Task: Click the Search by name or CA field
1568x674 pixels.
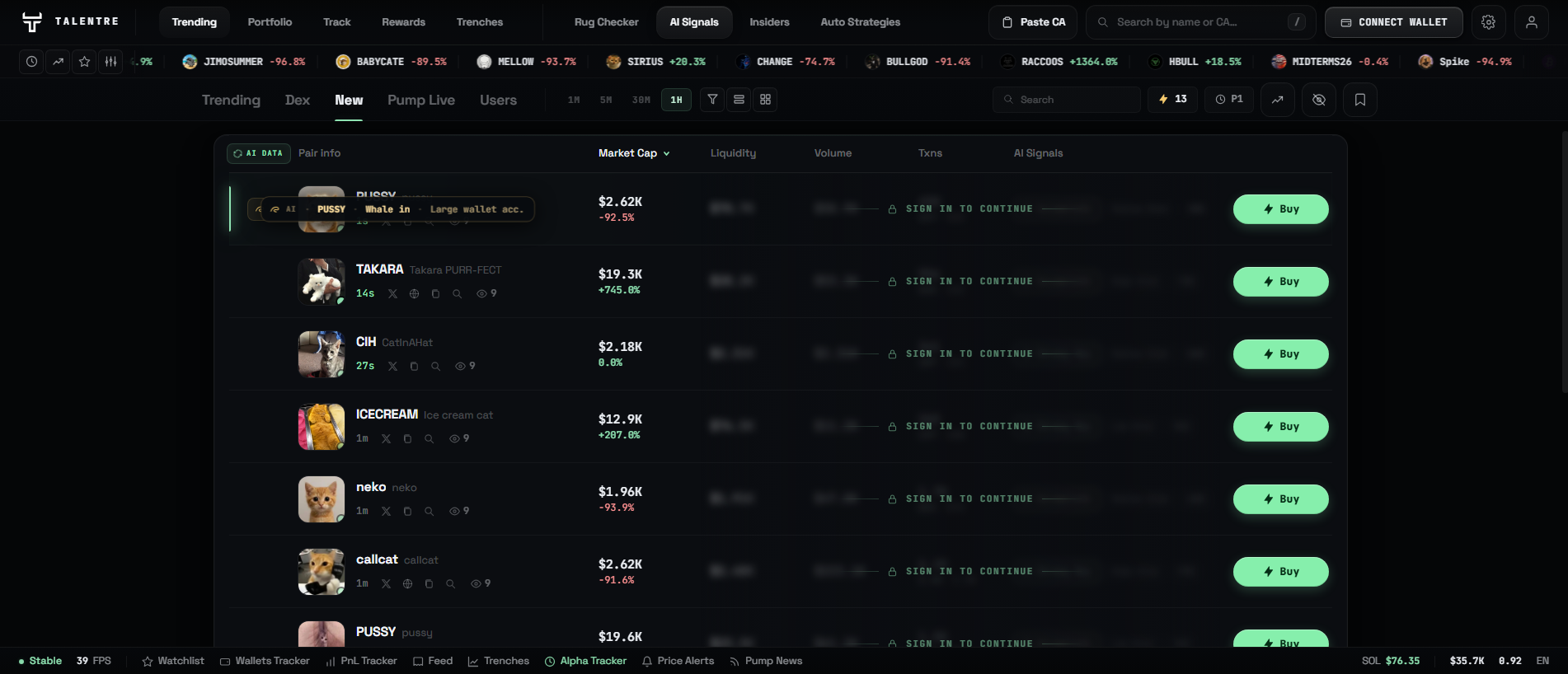Action: [1201, 22]
